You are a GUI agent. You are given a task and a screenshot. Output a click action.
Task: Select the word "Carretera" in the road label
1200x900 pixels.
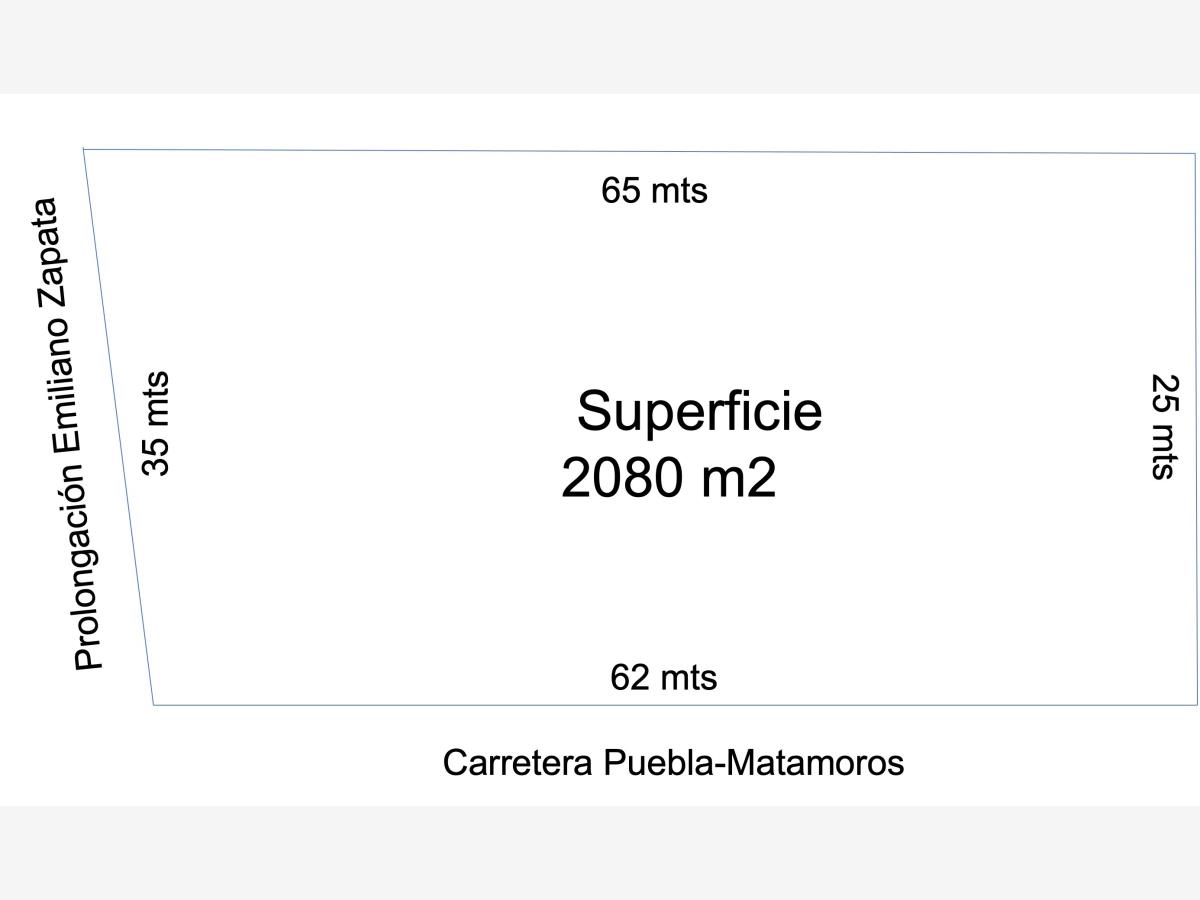519,763
